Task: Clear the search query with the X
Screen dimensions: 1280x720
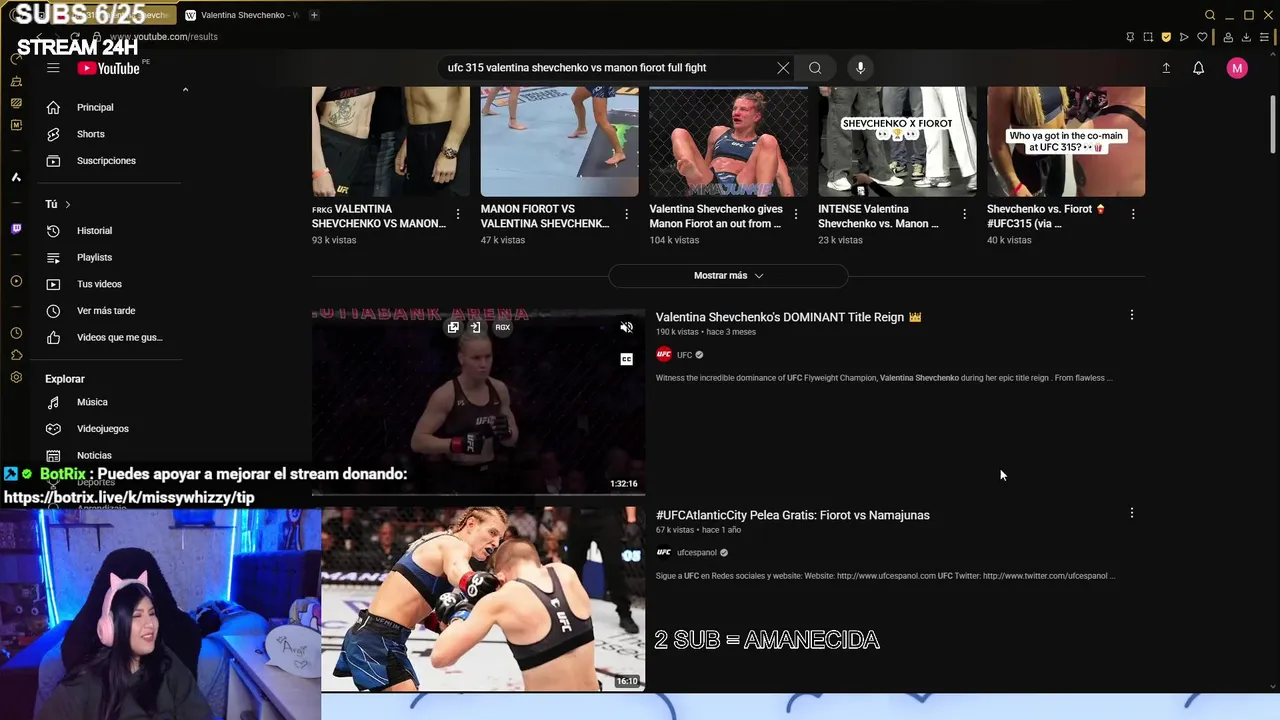Action: tap(783, 68)
